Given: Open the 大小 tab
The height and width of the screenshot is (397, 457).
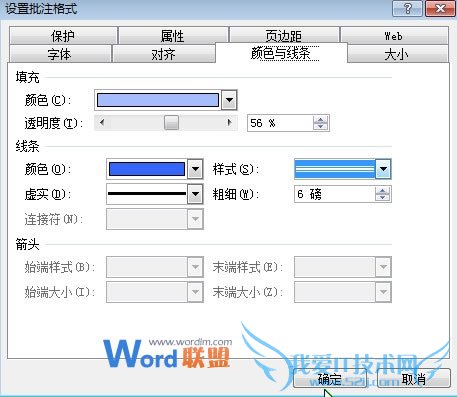Looking at the screenshot, I should coord(397,54).
